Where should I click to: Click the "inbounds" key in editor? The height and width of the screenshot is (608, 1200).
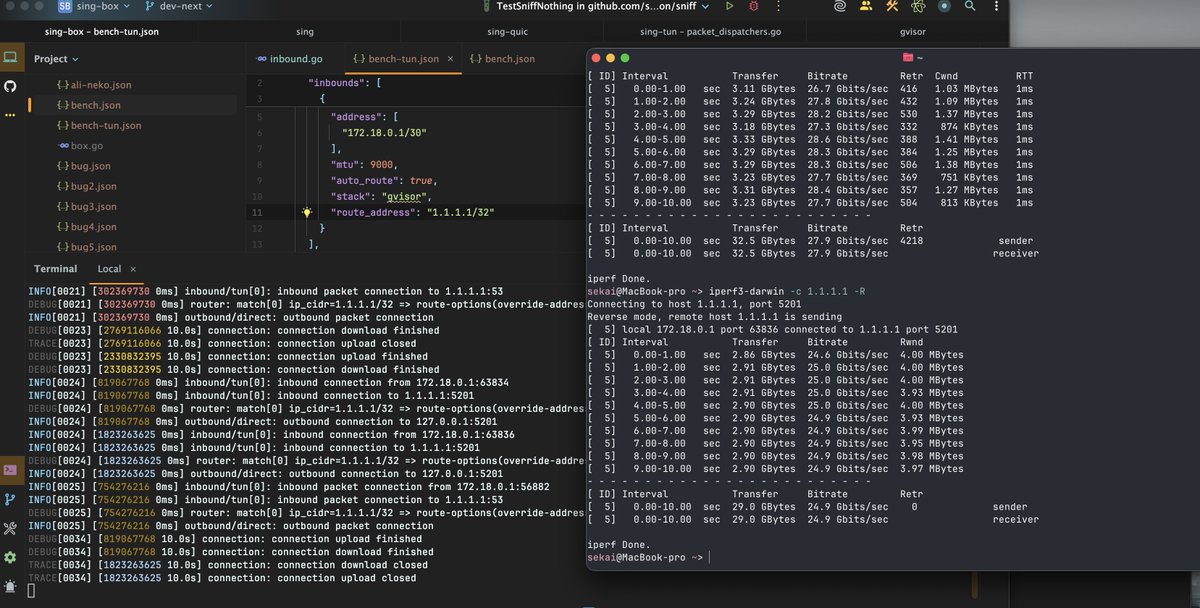[x=338, y=84]
